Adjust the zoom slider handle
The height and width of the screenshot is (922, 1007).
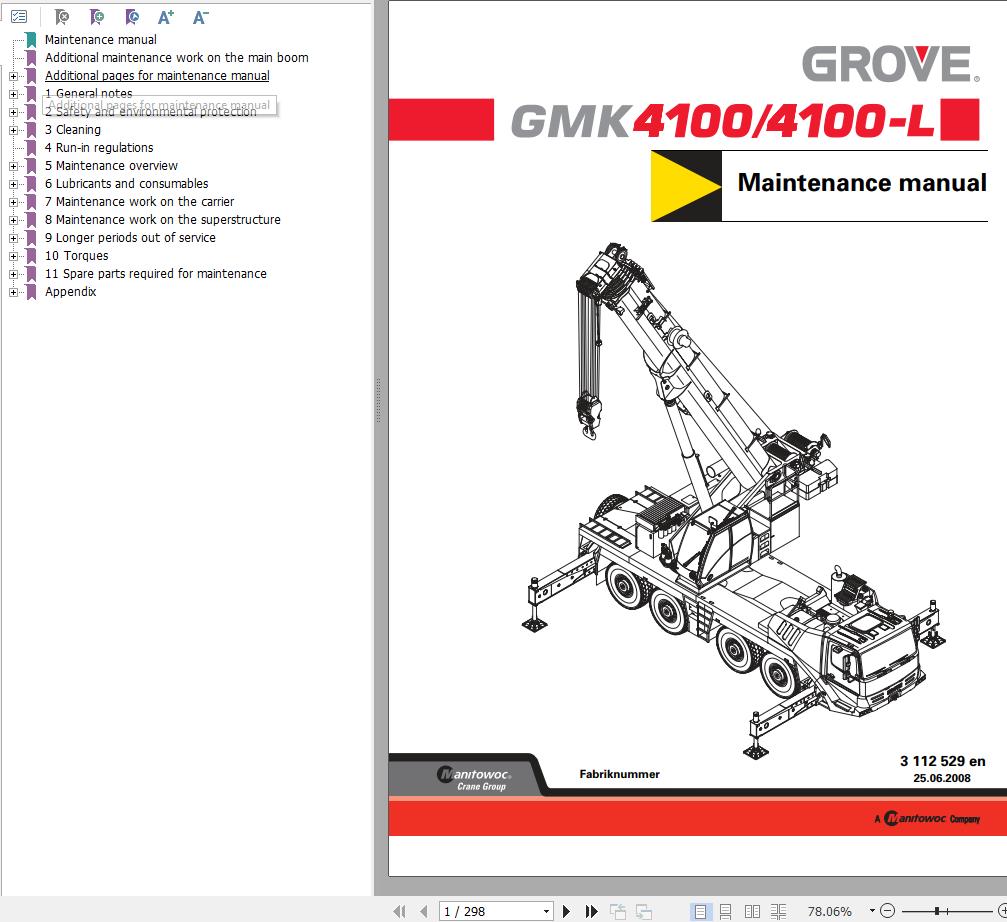pos(938,910)
